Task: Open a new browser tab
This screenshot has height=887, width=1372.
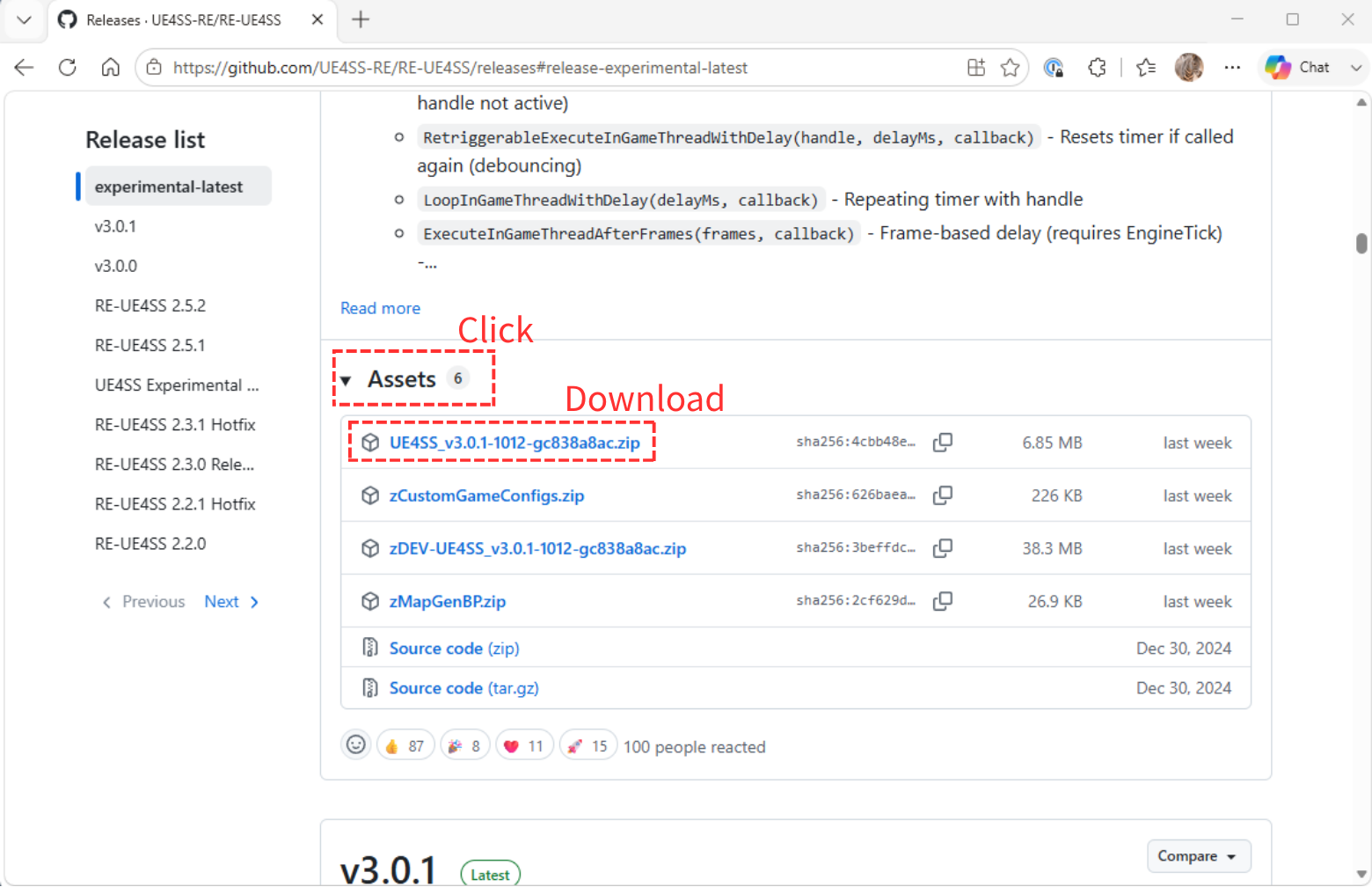Action: point(361,19)
